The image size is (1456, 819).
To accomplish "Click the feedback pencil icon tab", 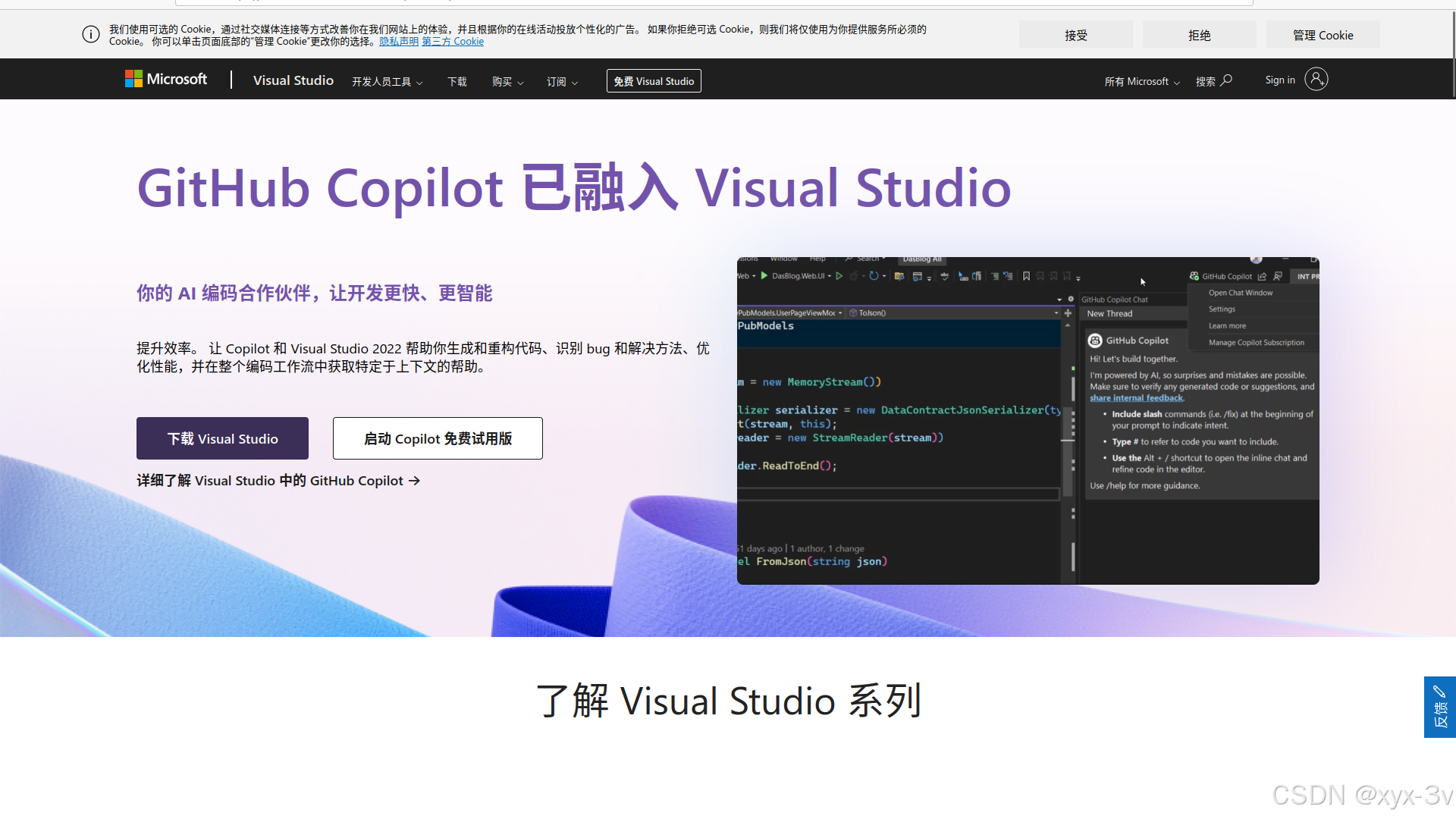I will tap(1439, 707).
